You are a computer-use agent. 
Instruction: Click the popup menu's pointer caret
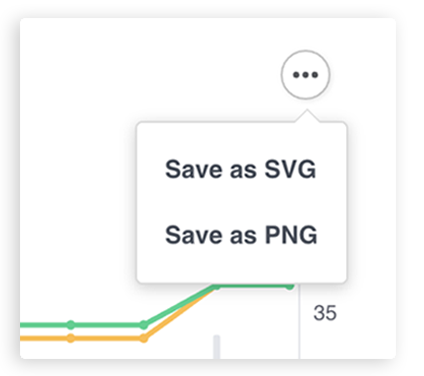pyautogui.click(x=307, y=116)
